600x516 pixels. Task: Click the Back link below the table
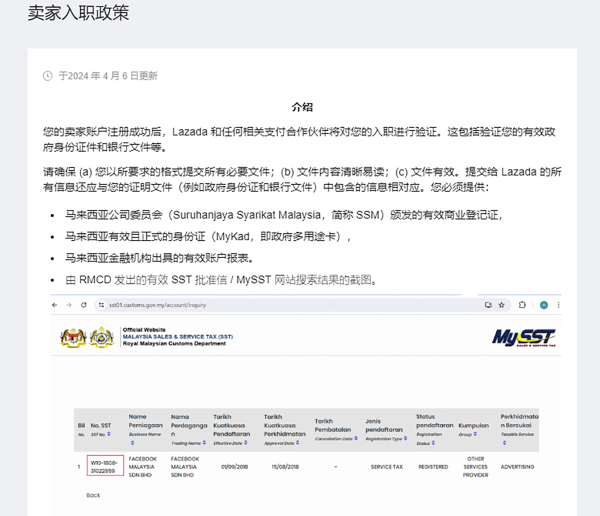pos(93,495)
